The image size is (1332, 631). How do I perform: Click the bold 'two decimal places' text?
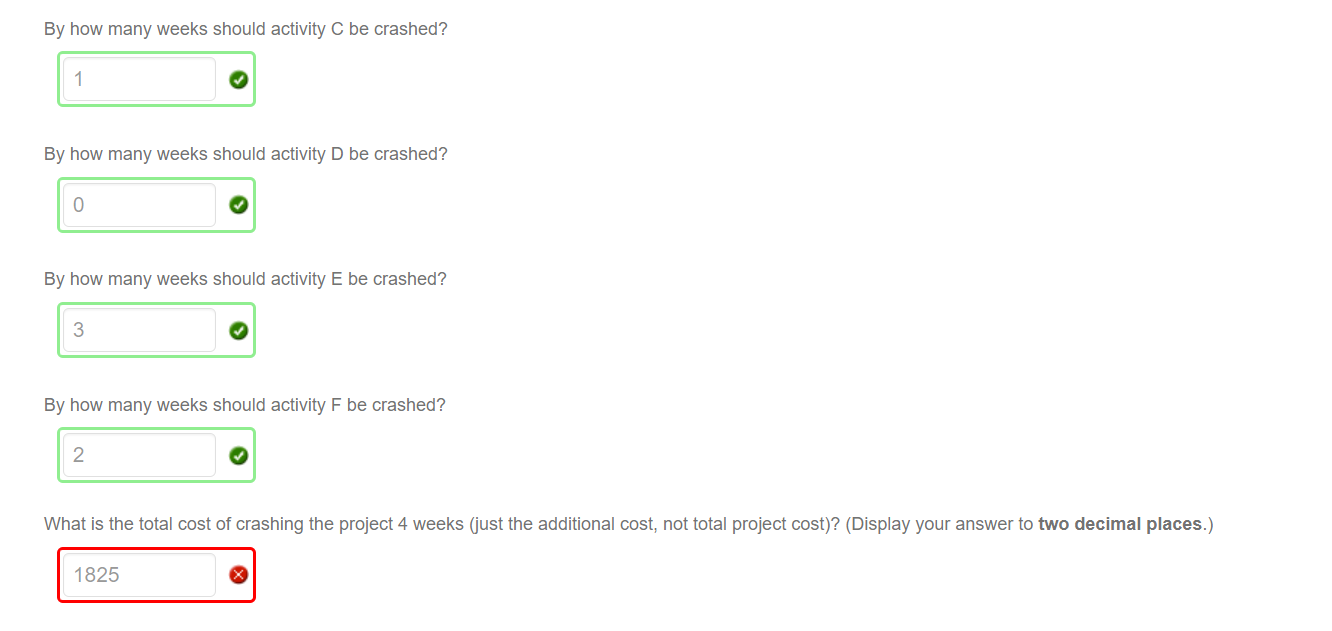[x=1121, y=523]
